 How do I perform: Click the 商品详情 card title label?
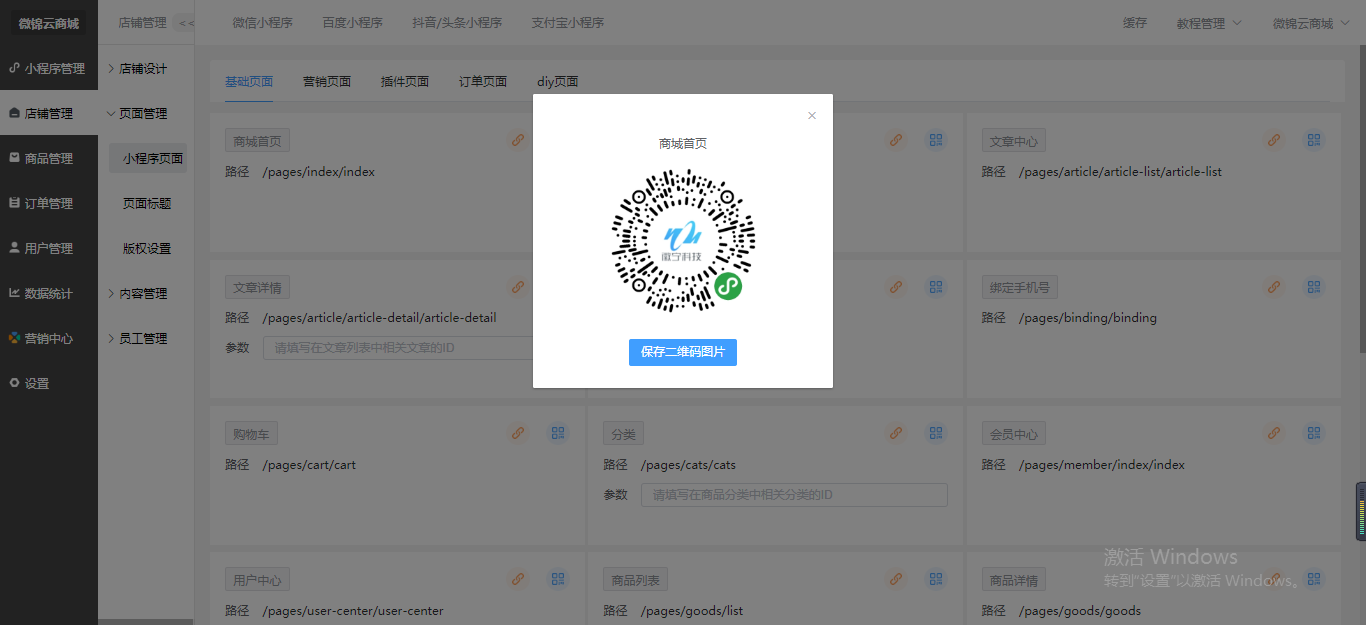(1014, 580)
